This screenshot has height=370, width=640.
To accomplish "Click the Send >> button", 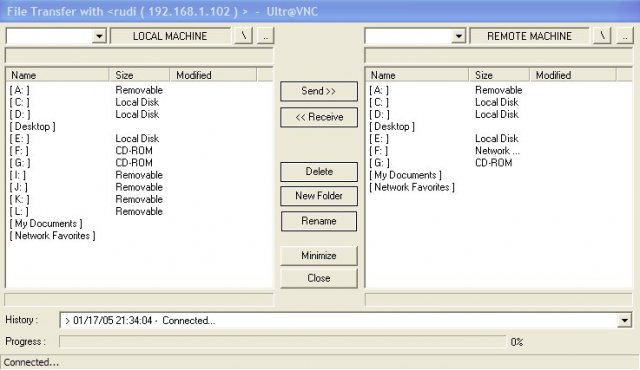I will click(319, 91).
